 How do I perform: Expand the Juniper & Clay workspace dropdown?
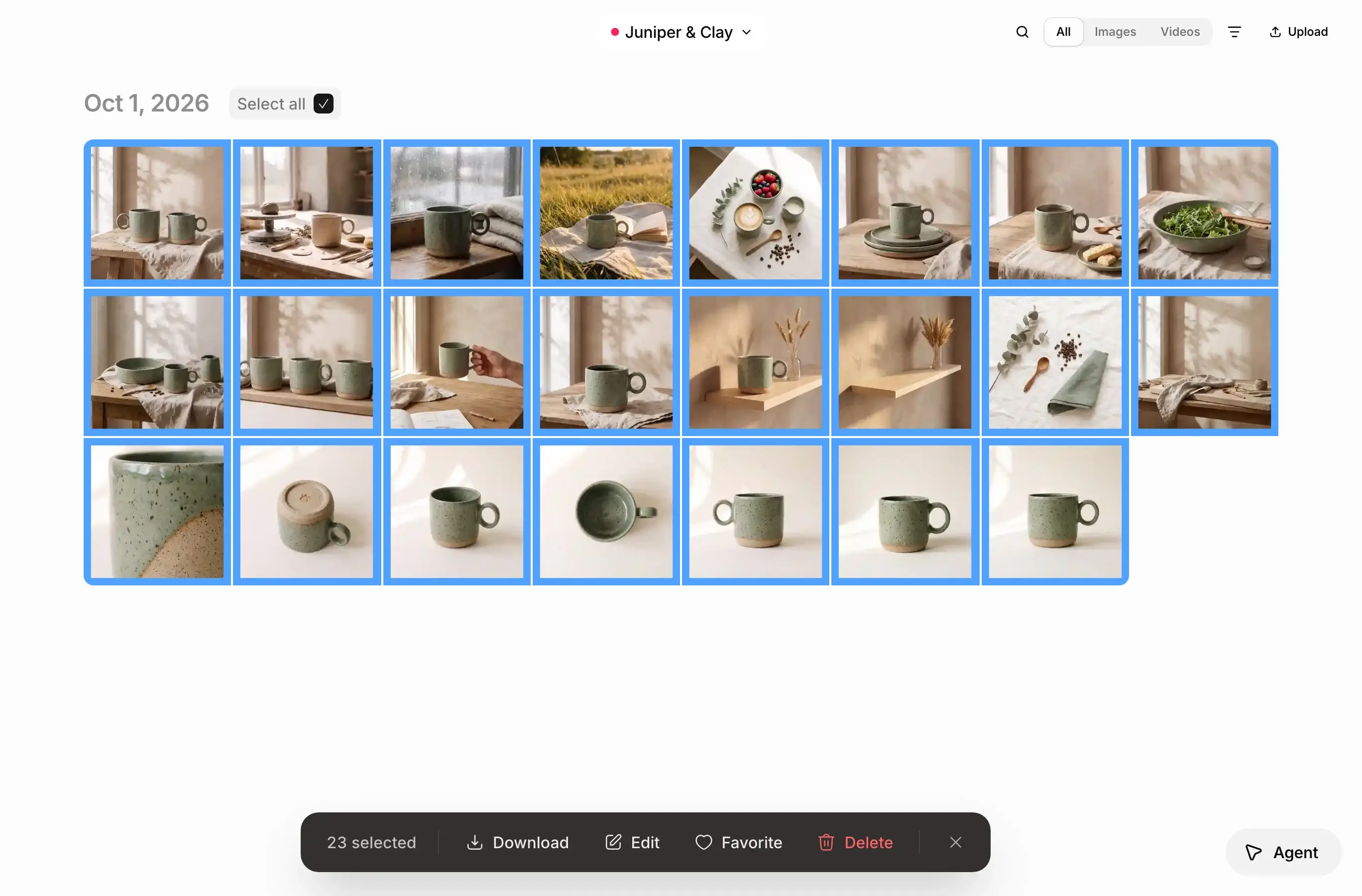click(681, 32)
